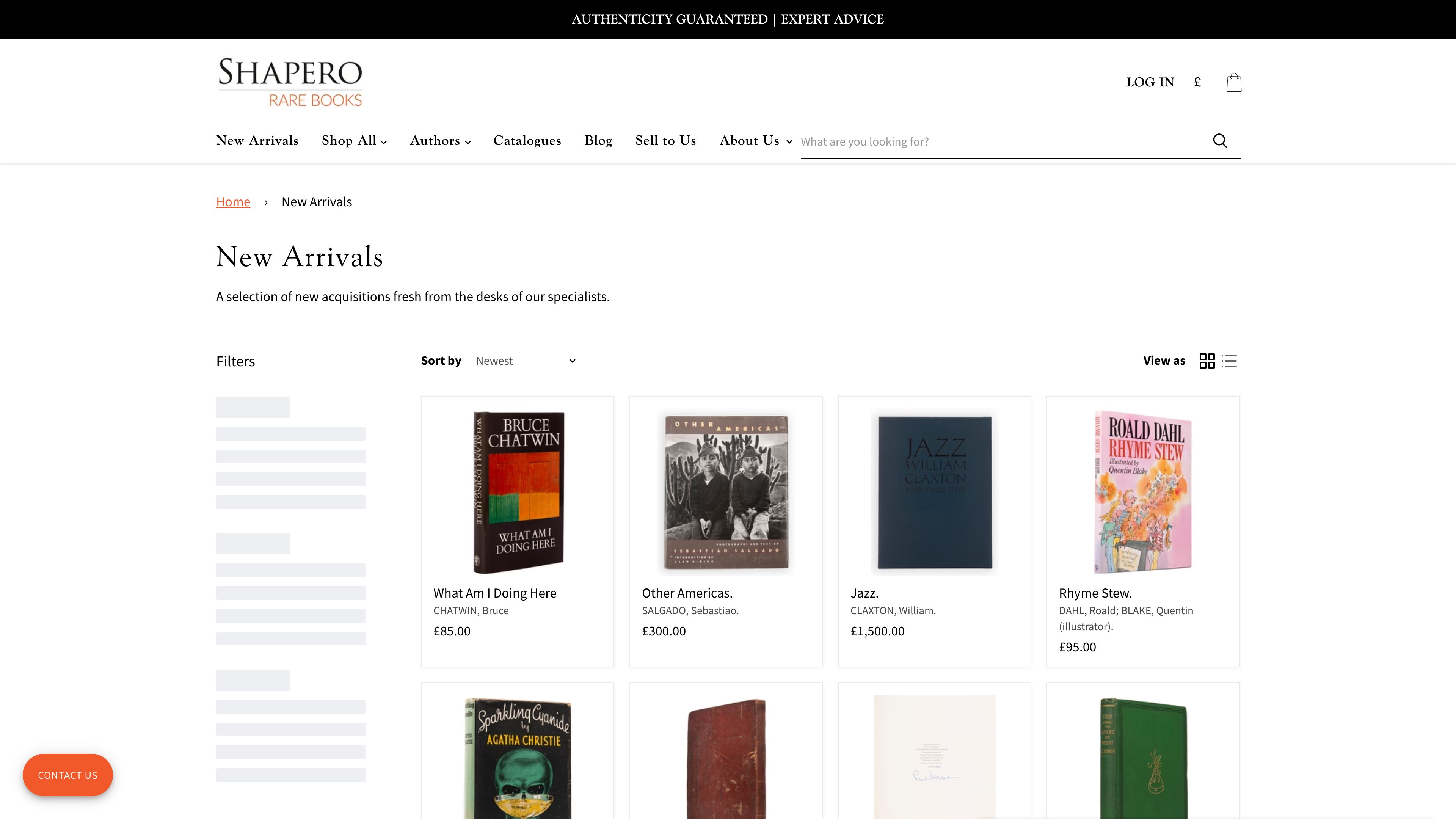Screen dimensions: 1456x819
Task: Open What Am I Doing Here cover image
Action: pyautogui.click(x=517, y=492)
